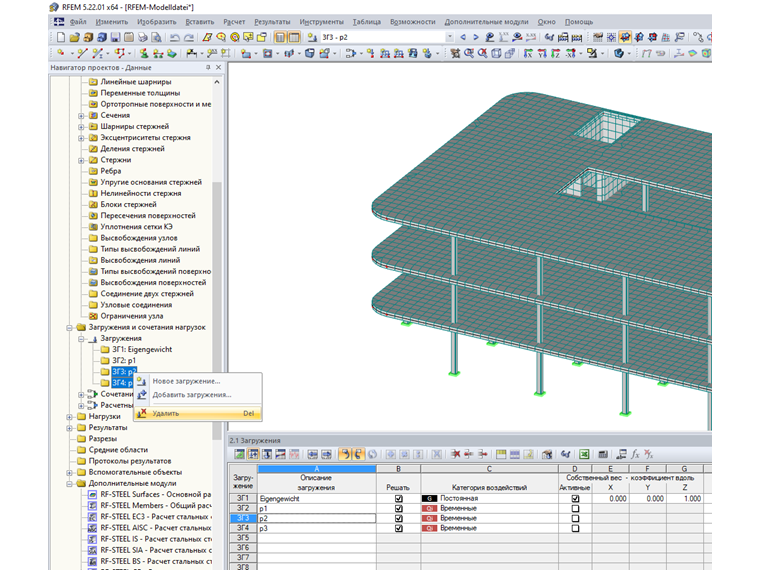This screenshot has width=760, height=570.
Task: Choose Добавить загружения in context menu
Action: click(198, 395)
